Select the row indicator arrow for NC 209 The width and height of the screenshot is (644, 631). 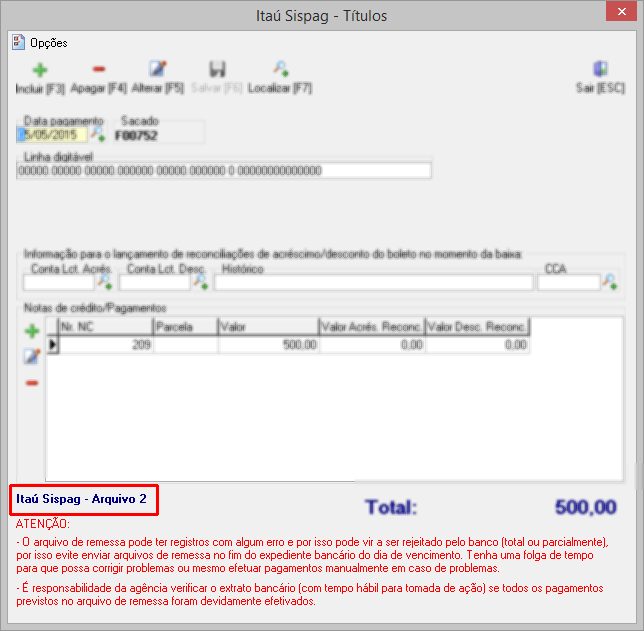52,345
